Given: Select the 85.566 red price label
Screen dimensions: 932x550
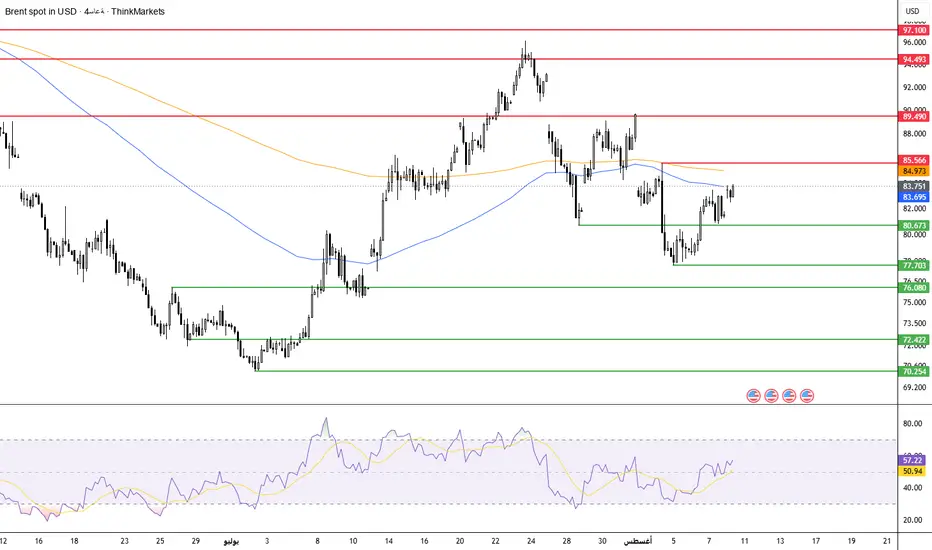Looking at the screenshot, I should pos(914,161).
